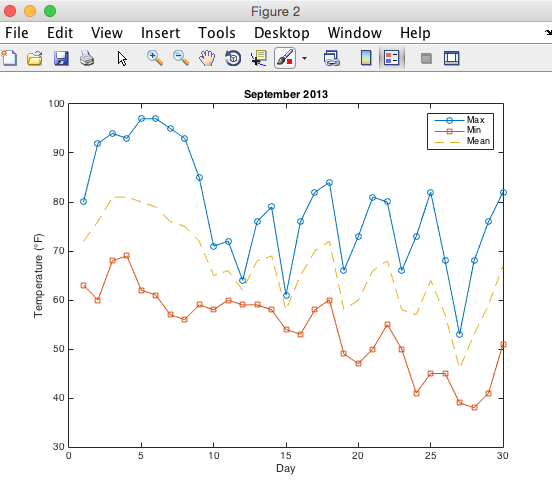This screenshot has height=492, width=552.
Task: Toggle the Insert Legend toolbar button
Action: tap(391, 58)
